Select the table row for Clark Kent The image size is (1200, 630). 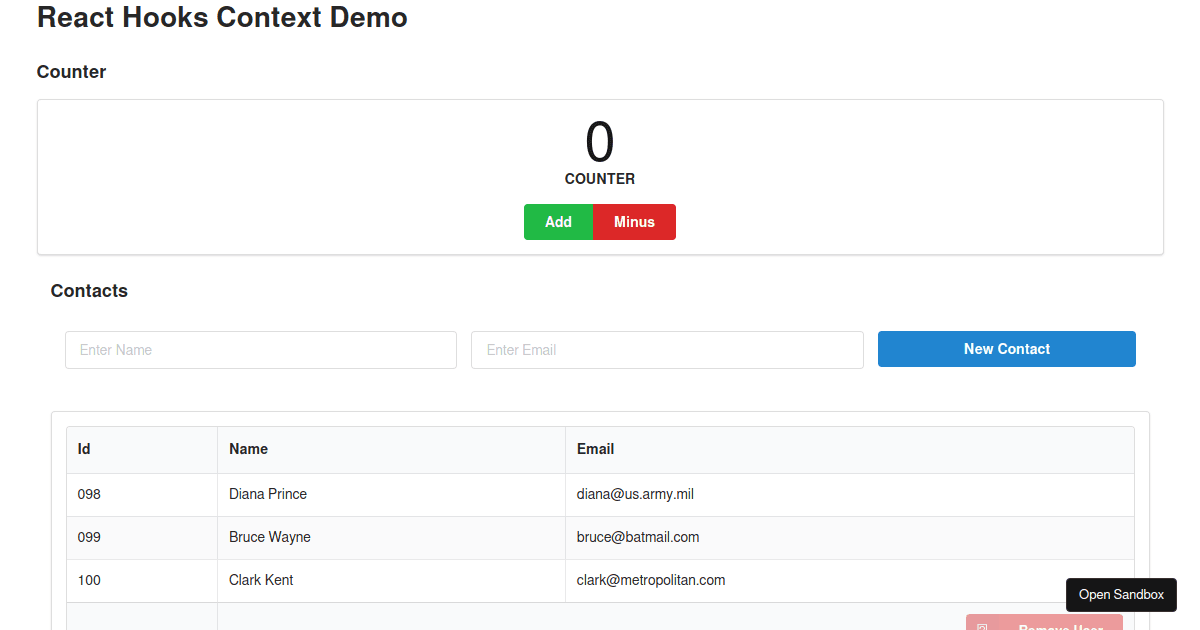pyautogui.click(x=260, y=580)
